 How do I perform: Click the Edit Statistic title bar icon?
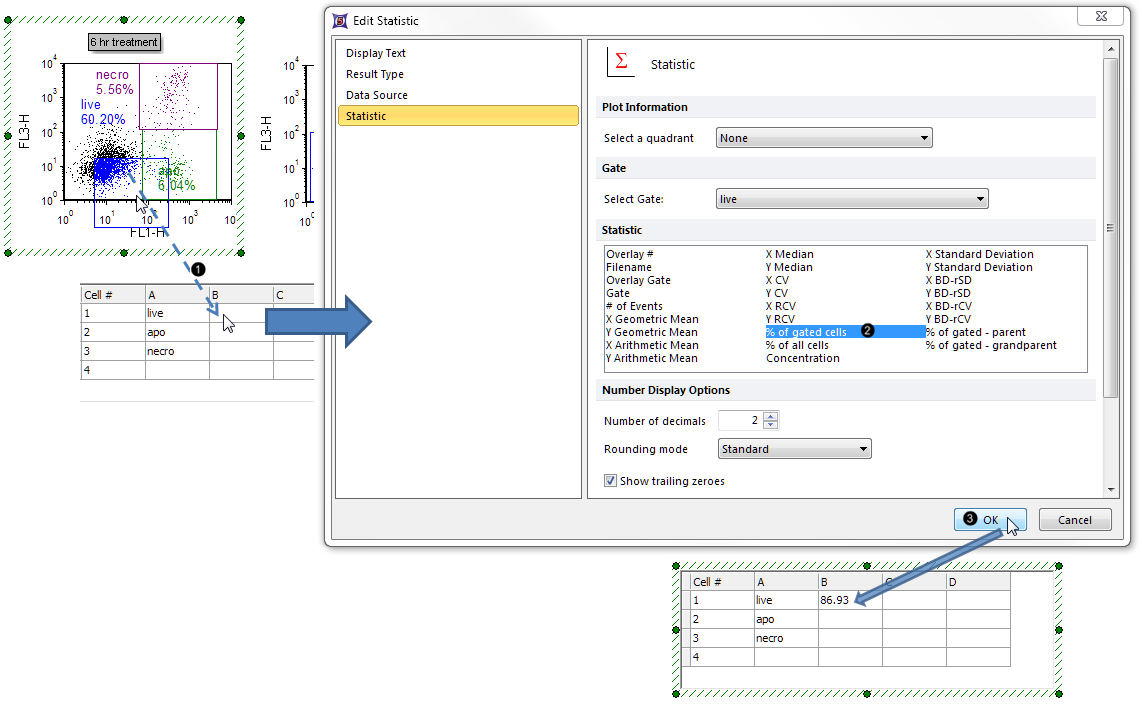pos(340,20)
